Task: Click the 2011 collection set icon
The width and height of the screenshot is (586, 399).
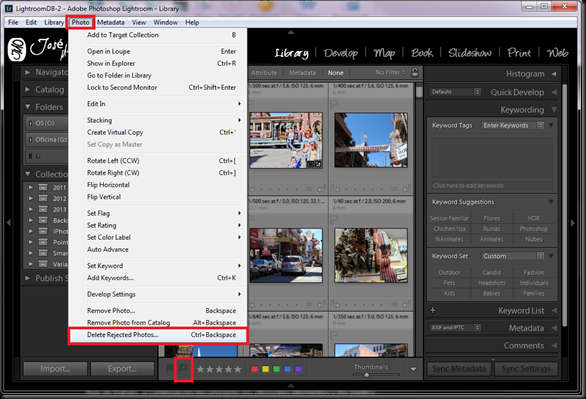Action: click(43, 187)
